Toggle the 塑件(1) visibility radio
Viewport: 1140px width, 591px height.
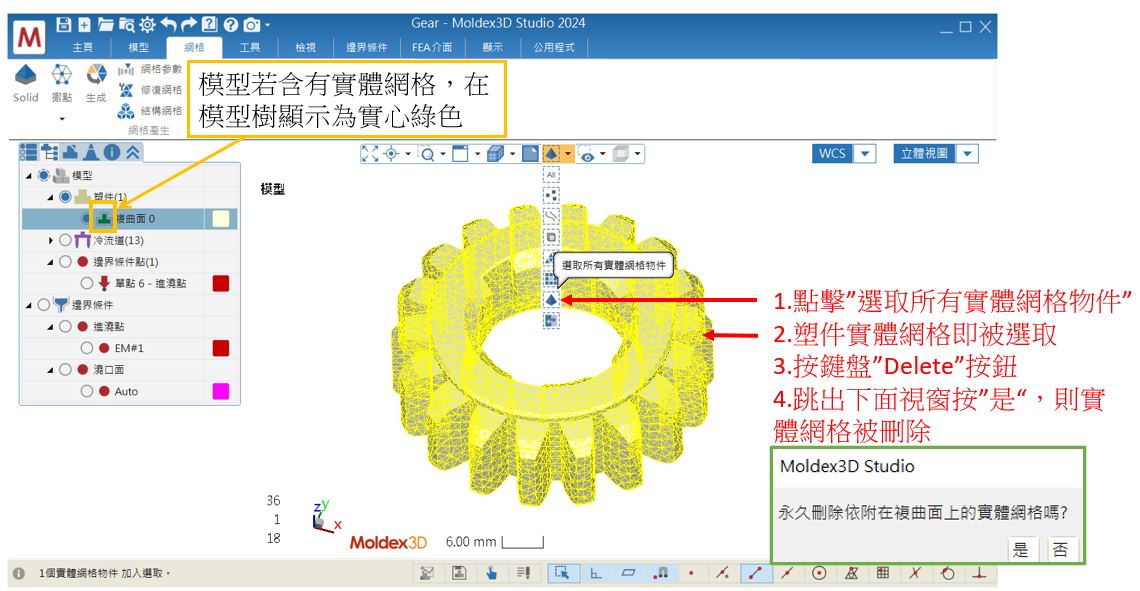coord(65,197)
